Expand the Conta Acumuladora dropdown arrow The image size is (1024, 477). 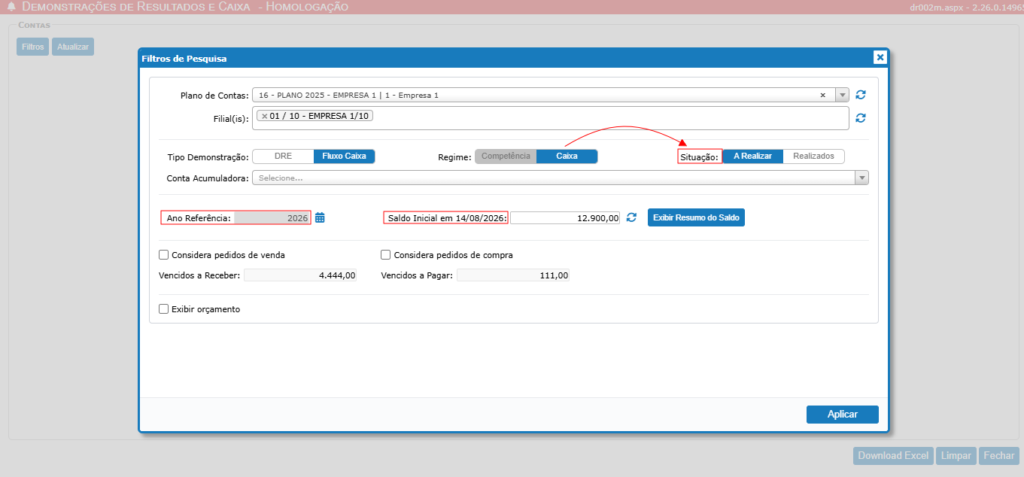tap(863, 178)
